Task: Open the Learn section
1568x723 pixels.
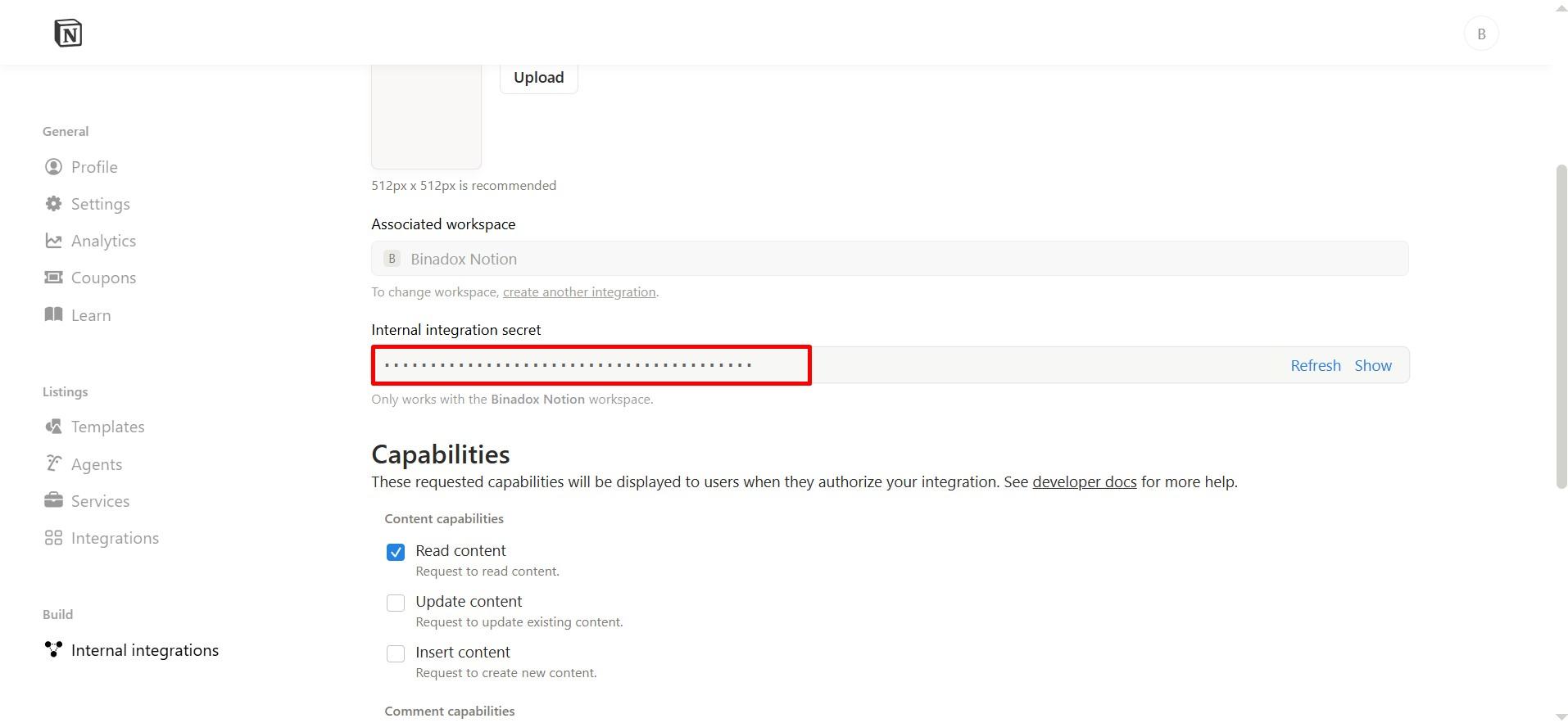Action: (x=91, y=315)
